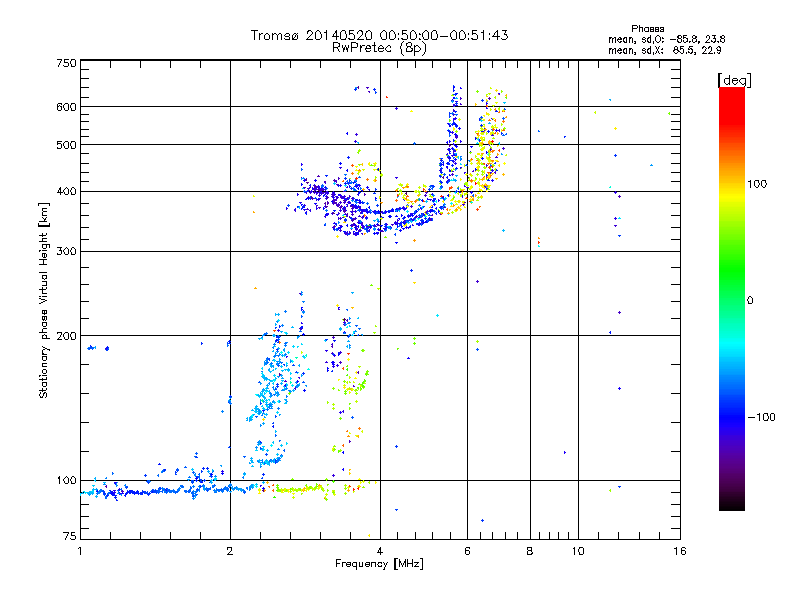
Task: Click the colorbar tick label '100'
Action: click(x=757, y=184)
